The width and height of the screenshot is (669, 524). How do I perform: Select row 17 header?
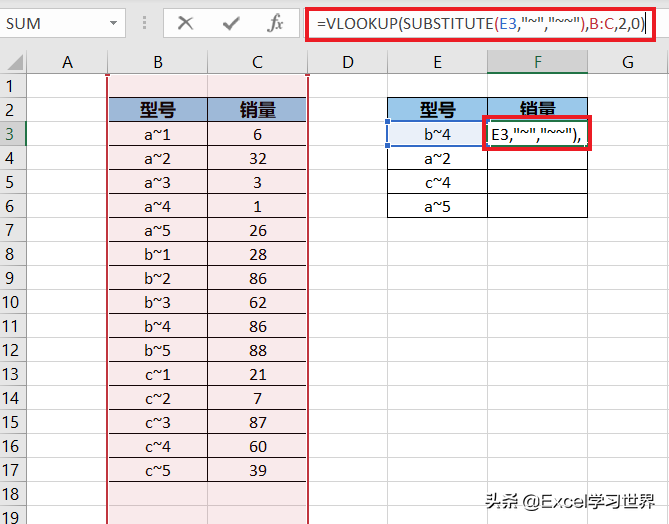tap(13, 470)
